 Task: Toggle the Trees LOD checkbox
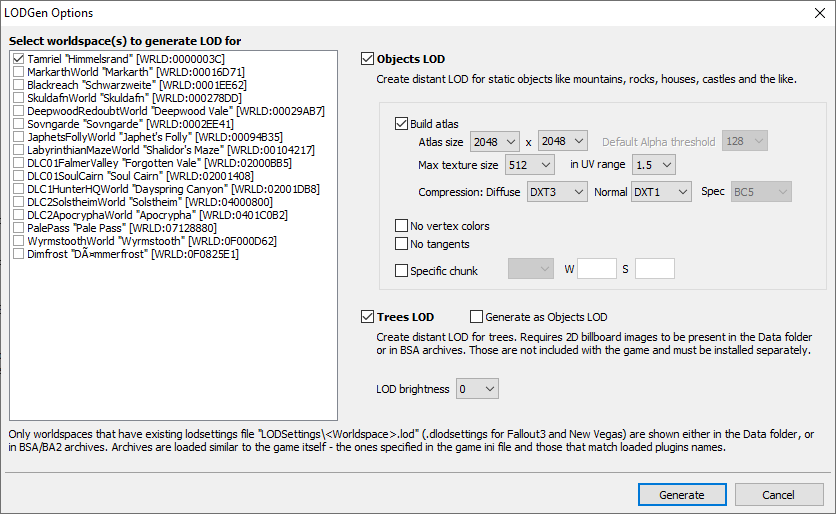(x=367, y=317)
